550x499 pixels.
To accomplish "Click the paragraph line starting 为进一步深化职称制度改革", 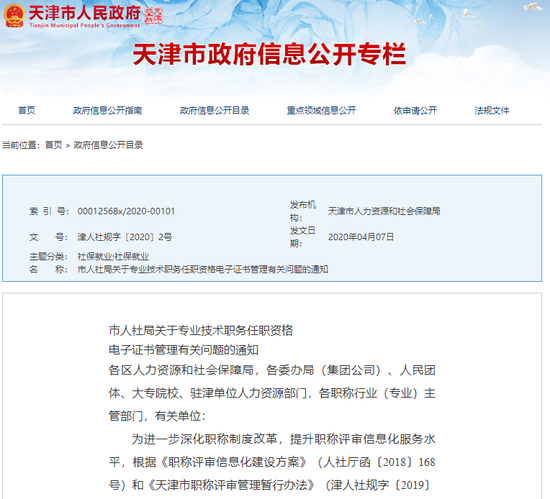I will coord(283,439).
